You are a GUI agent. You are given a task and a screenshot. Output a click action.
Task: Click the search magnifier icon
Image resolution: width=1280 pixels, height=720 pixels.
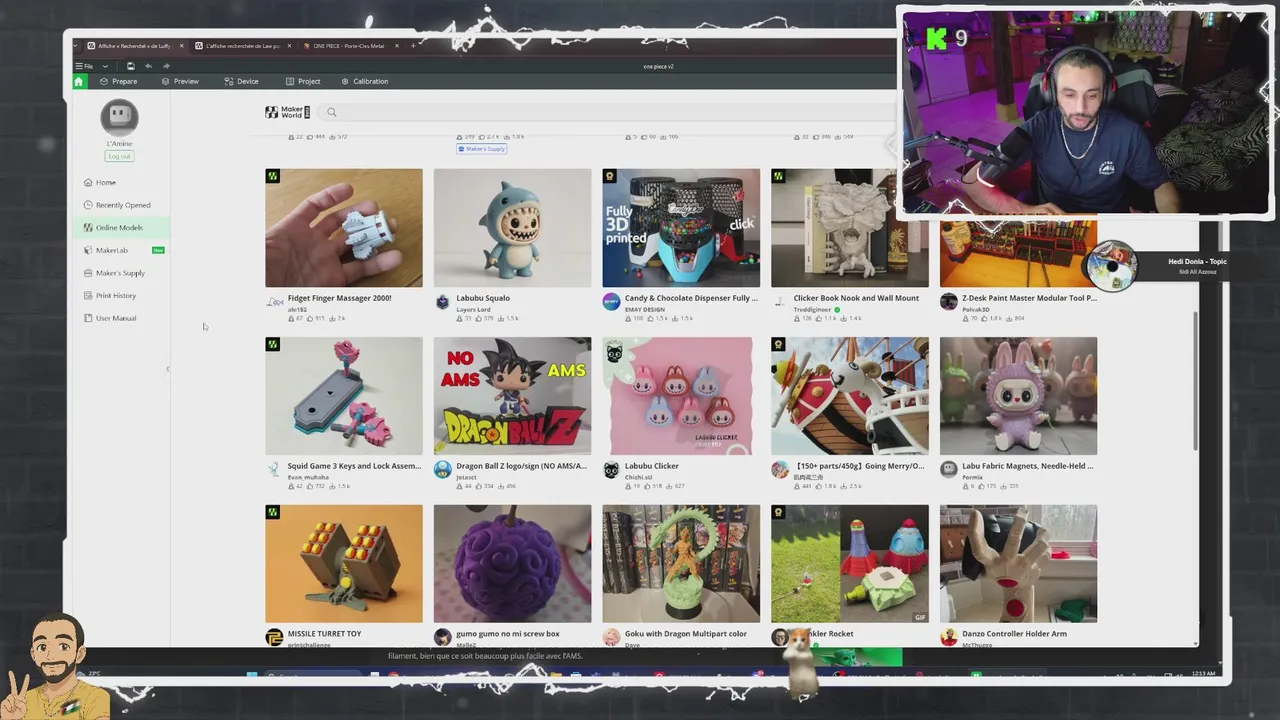pyautogui.click(x=332, y=112)
